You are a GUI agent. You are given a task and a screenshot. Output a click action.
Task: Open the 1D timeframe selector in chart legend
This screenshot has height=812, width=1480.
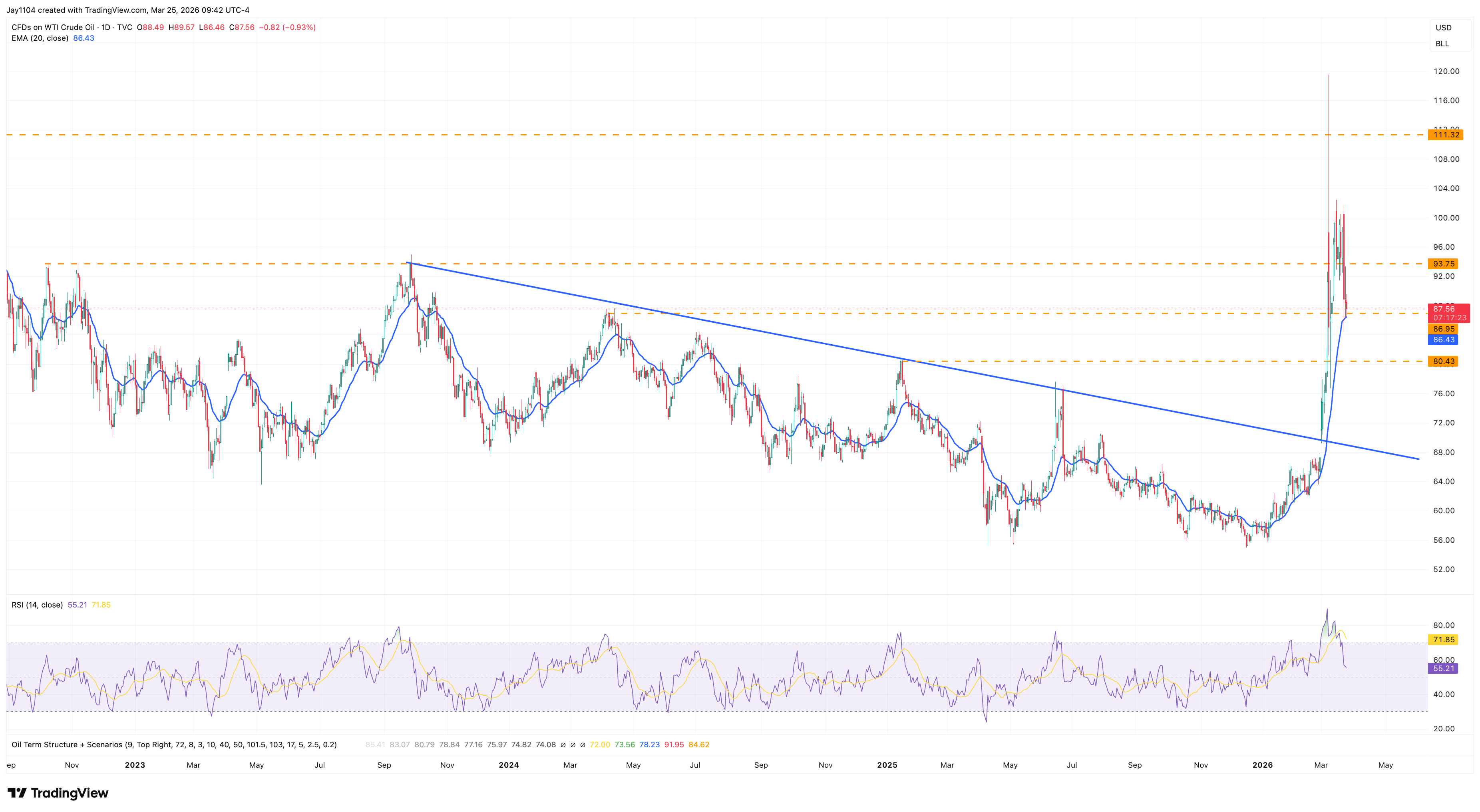[x=106, y=27]
